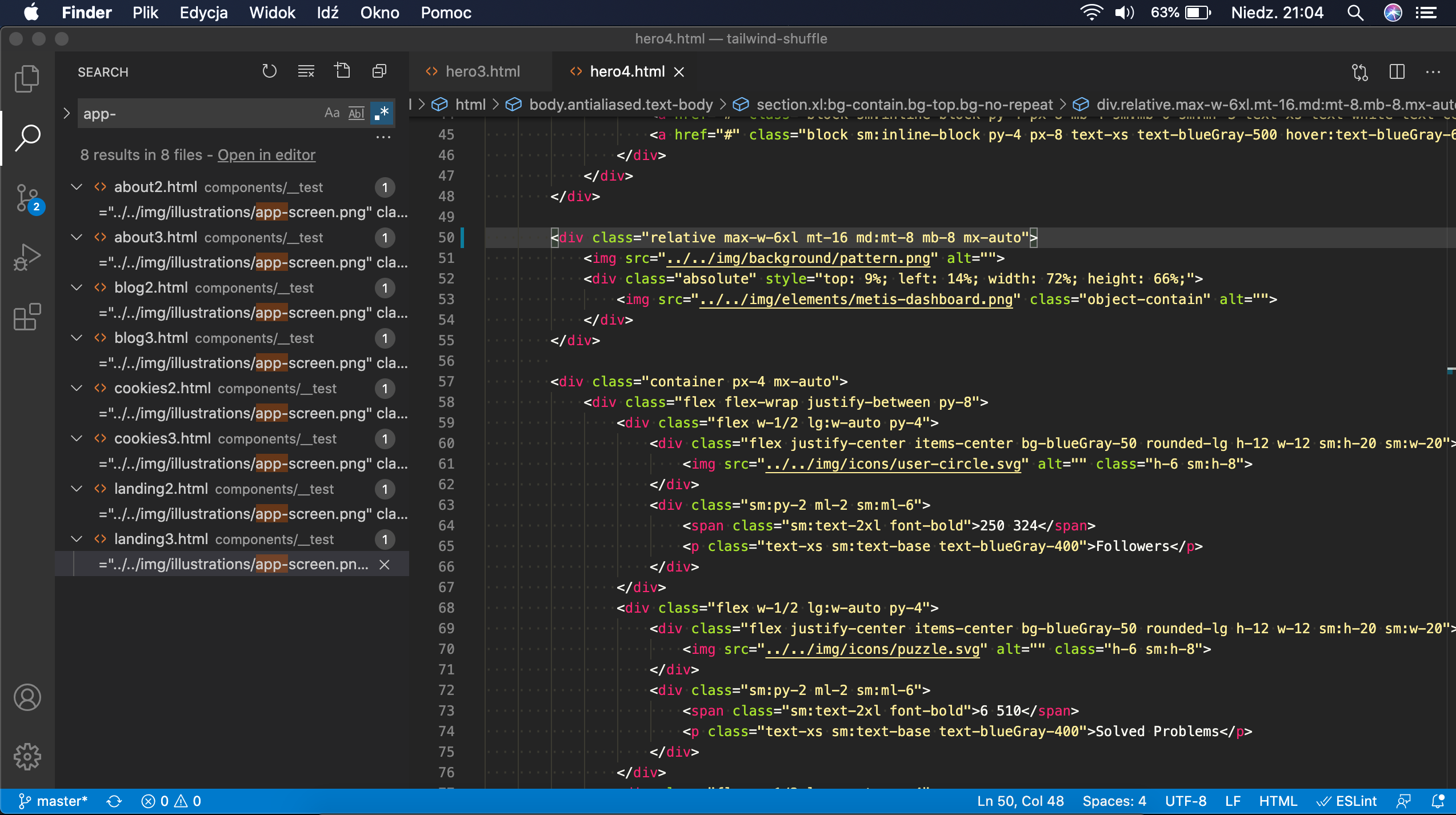Collapse all search results
1456x815 pixels.
click(379, 71)
